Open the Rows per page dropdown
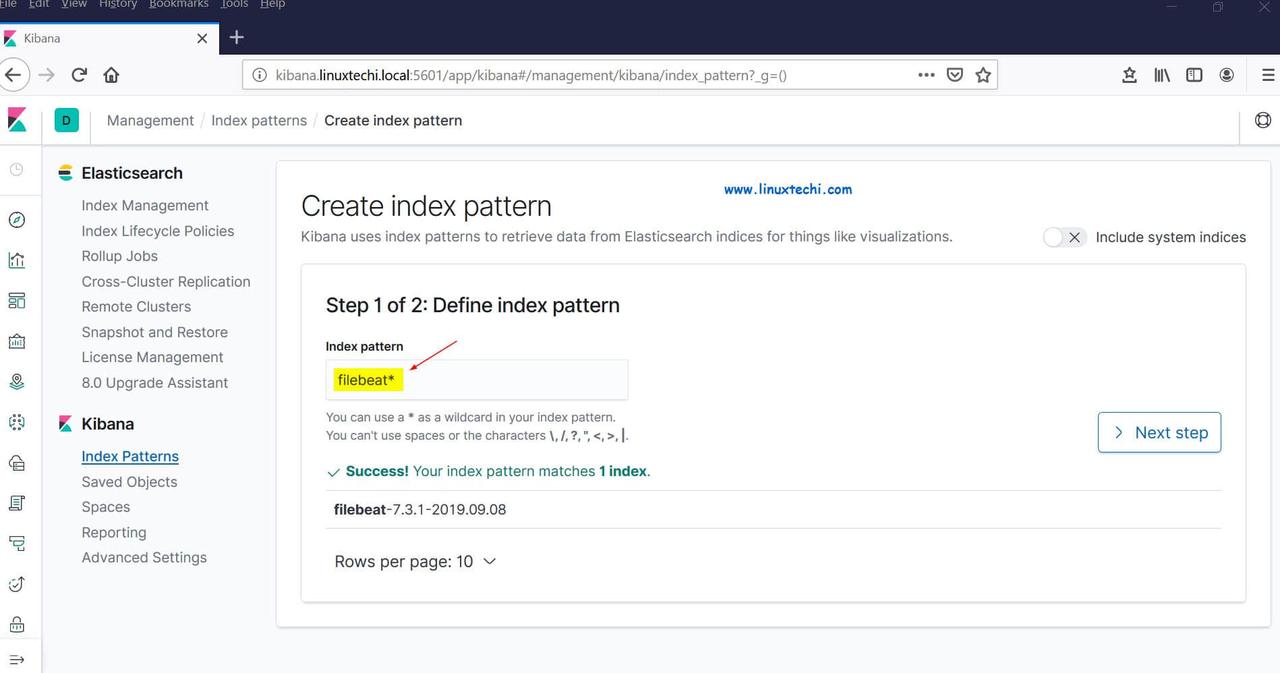 (415, 562)
